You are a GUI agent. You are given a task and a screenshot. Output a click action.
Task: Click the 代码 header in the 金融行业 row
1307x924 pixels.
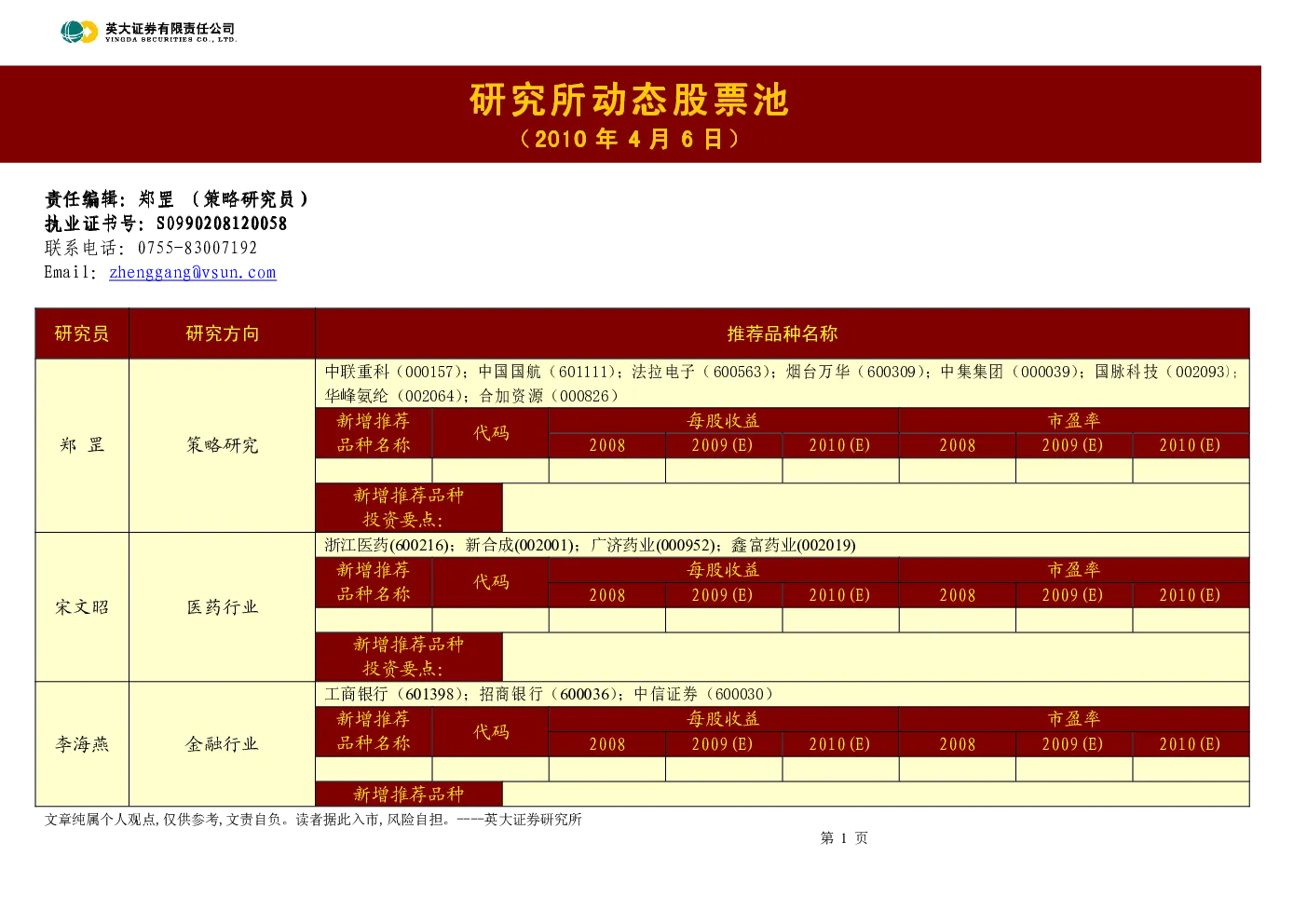tap(491, 731)
